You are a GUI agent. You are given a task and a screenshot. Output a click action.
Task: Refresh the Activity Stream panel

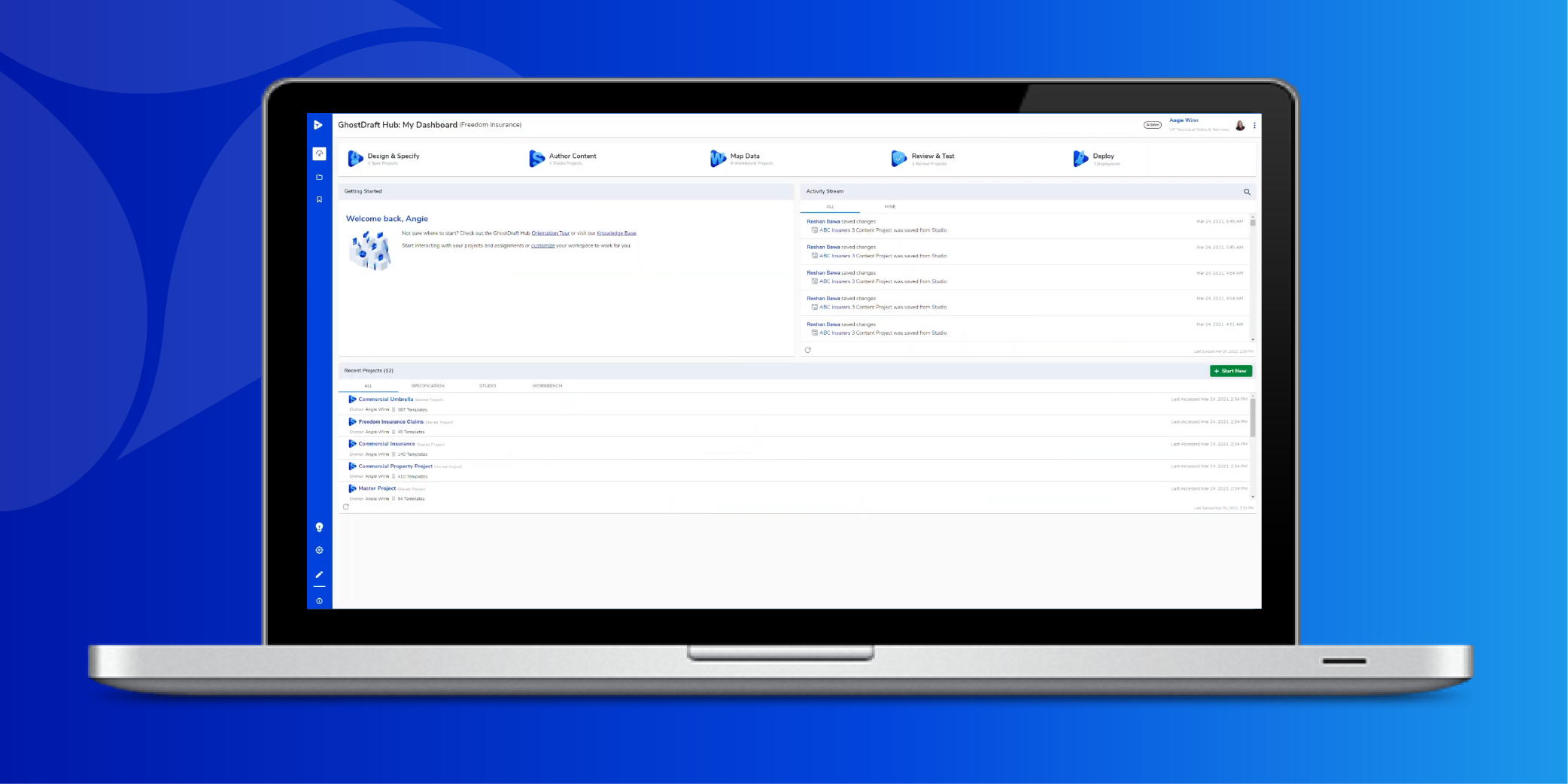(808, 350)
